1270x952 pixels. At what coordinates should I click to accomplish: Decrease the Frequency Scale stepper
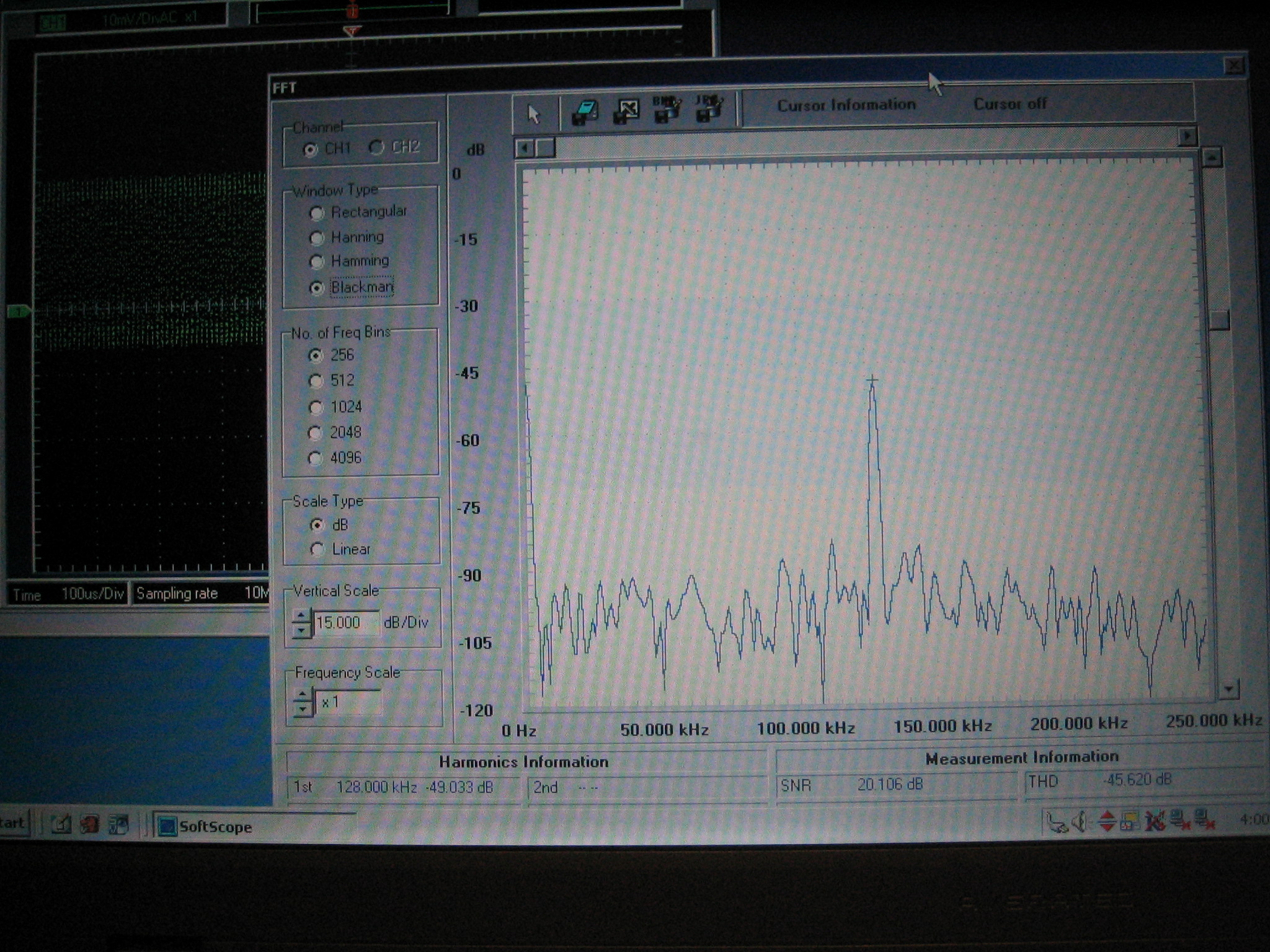click(303, 709)
